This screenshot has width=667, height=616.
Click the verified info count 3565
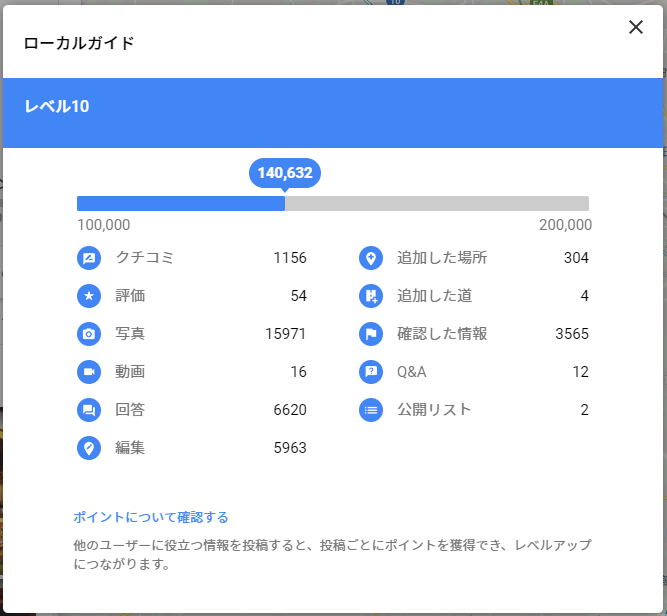(x=572, y=334)
